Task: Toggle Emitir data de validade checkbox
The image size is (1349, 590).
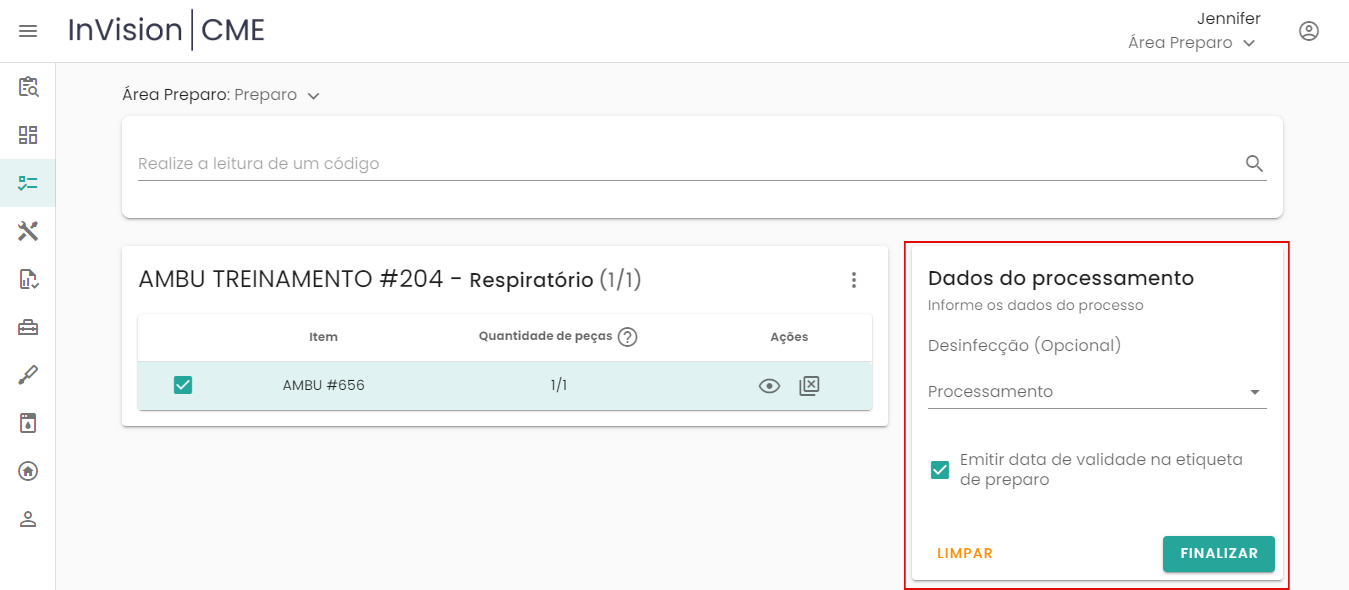Action: pos(939,470)
